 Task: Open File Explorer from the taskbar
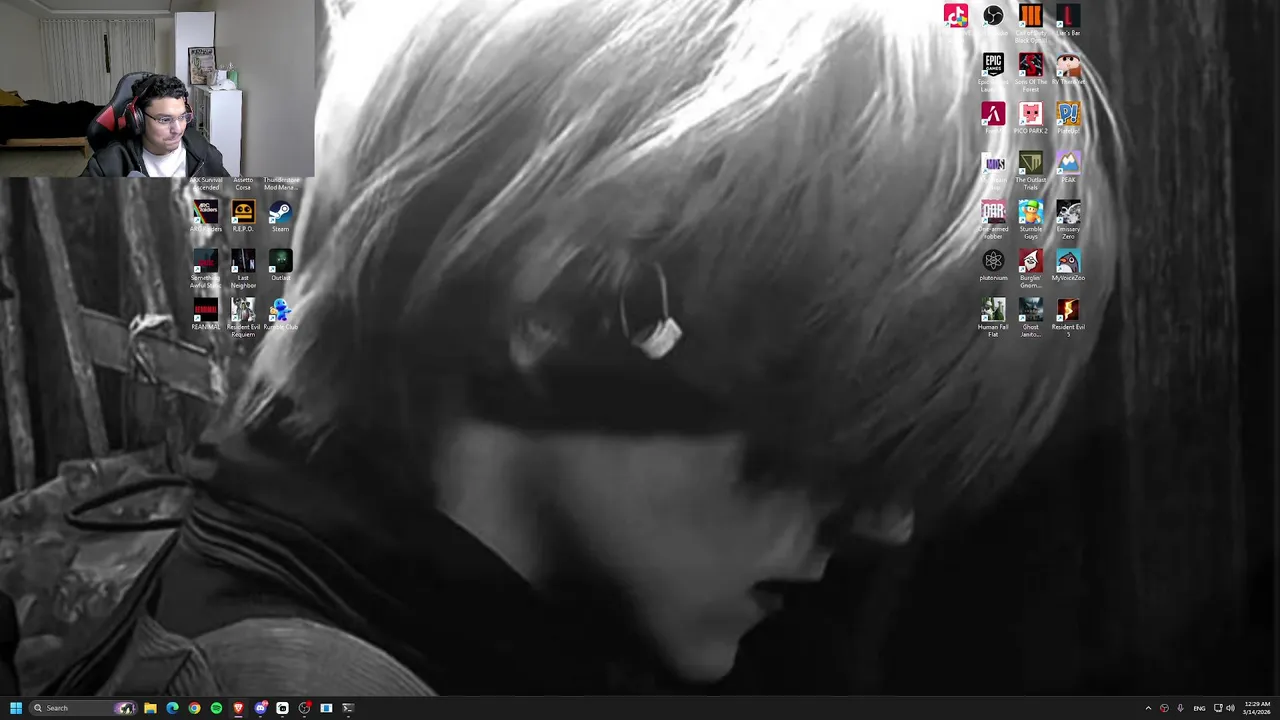[x=150, y=708]
